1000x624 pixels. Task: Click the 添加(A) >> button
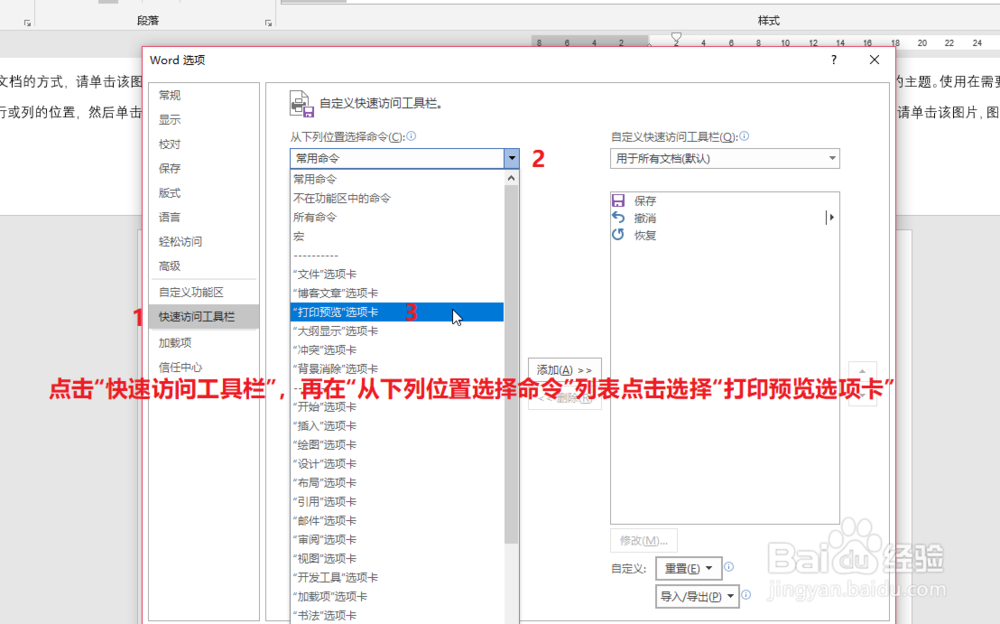[x=564, y=370]
